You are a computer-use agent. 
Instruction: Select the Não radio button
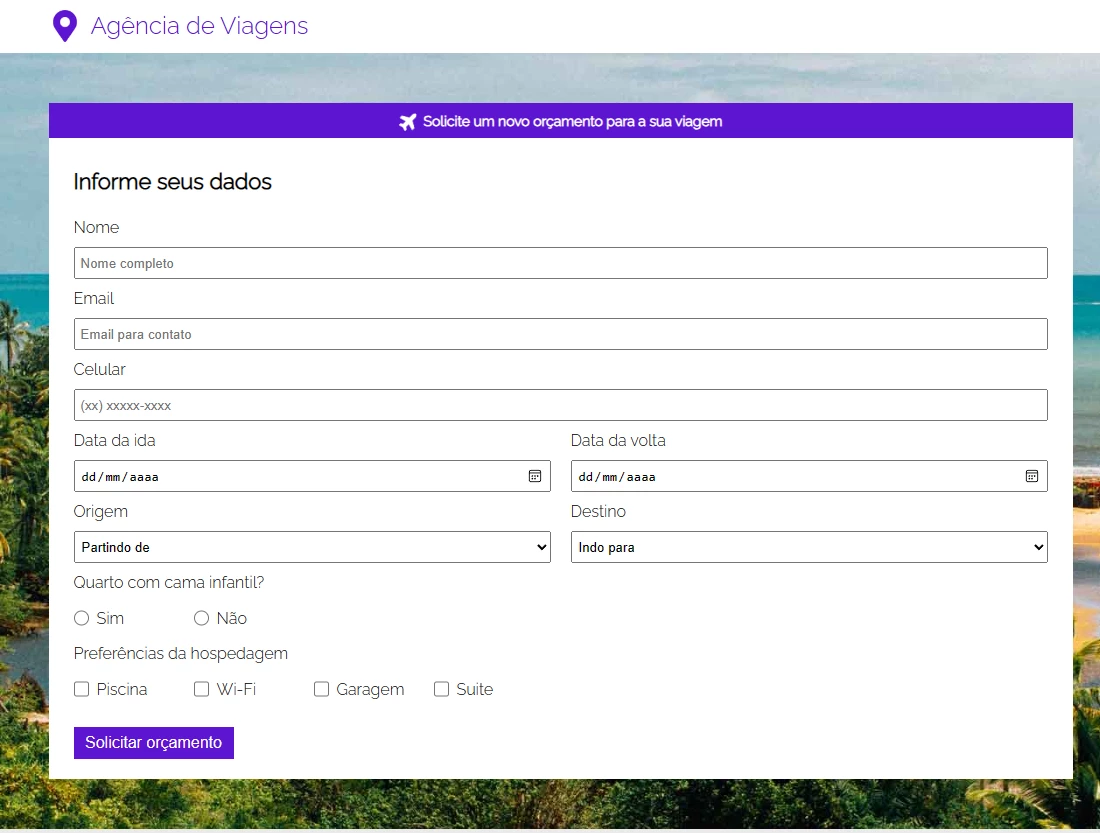tap(201, 618)
